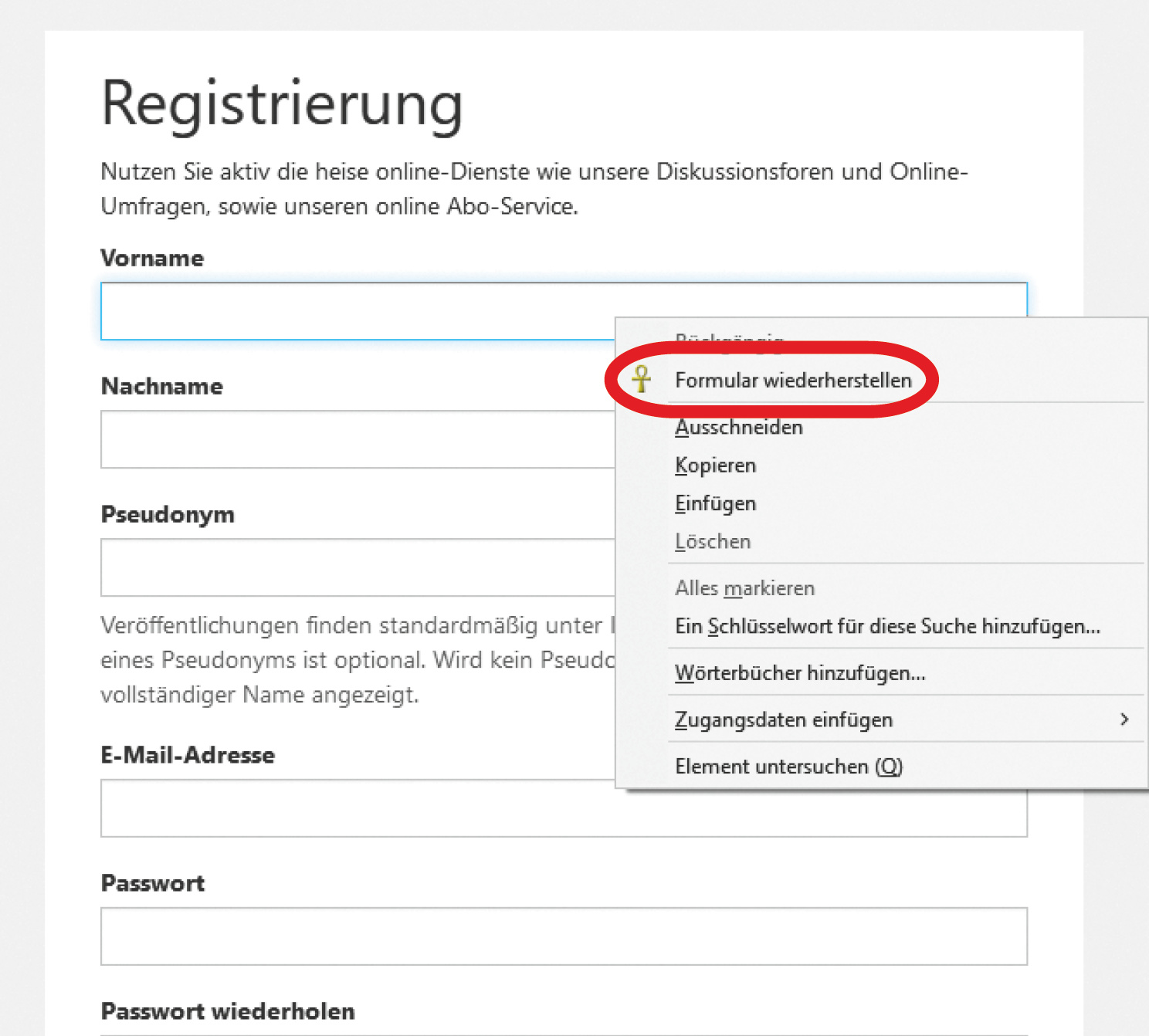Select Kopieren in the context menu
Screen dimensions: 1149x1036
tap(716, 466)
